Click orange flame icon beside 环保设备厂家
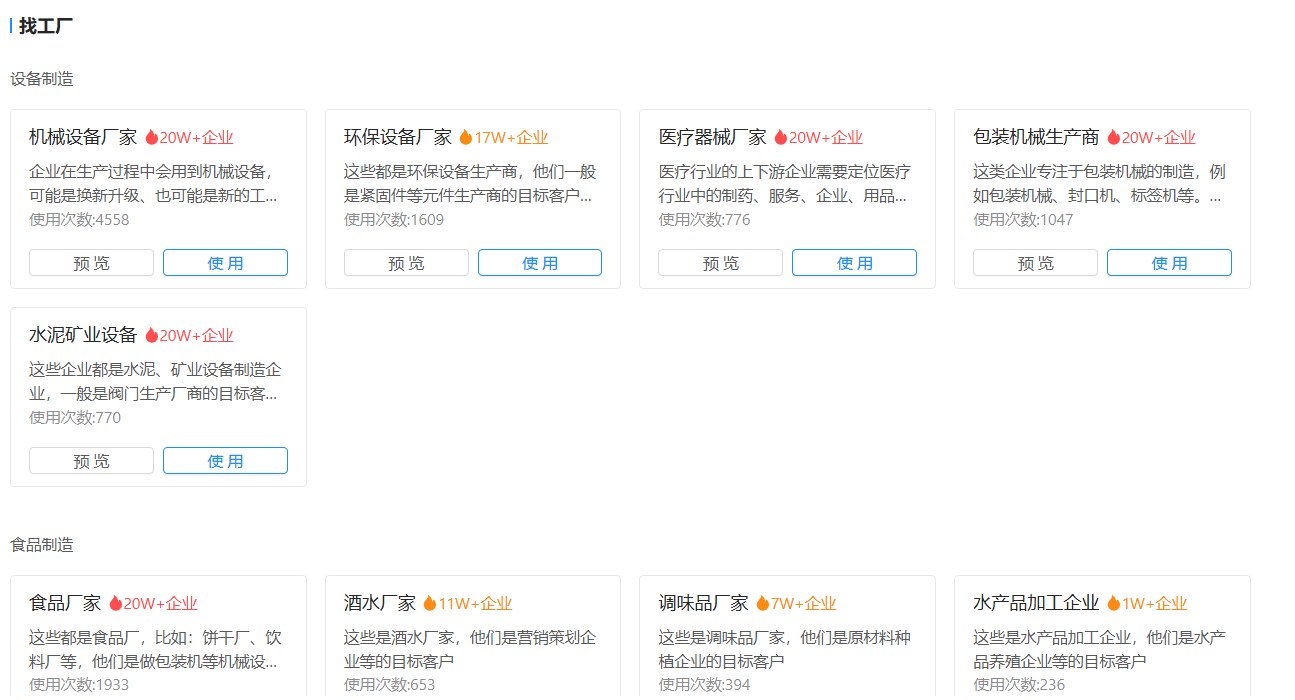 (466, 137)
